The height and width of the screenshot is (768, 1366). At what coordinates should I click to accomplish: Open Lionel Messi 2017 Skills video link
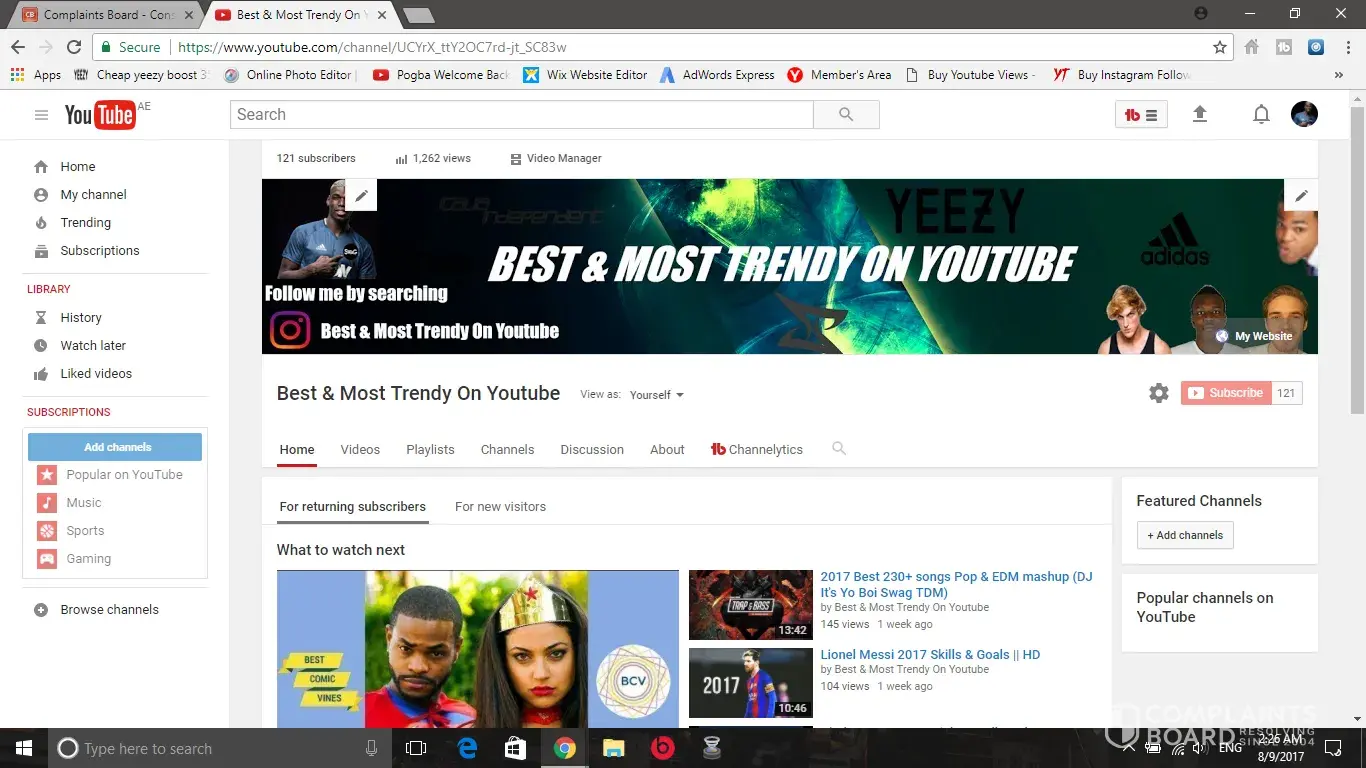pyautogui.click(x=930, y=655)
